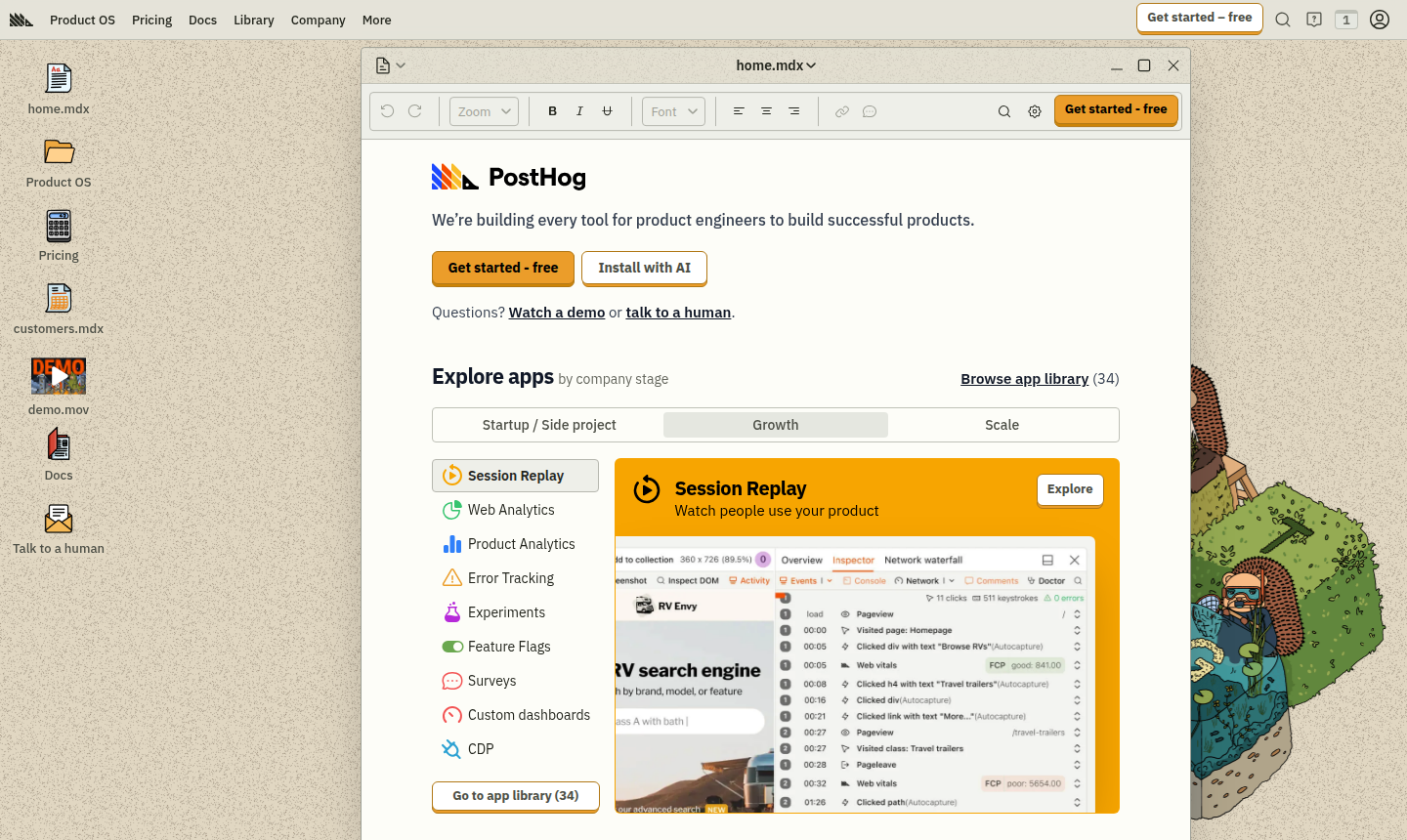Open the demo.mov desktop video
The image size is (1407, 840).
[x=59, y=376]
